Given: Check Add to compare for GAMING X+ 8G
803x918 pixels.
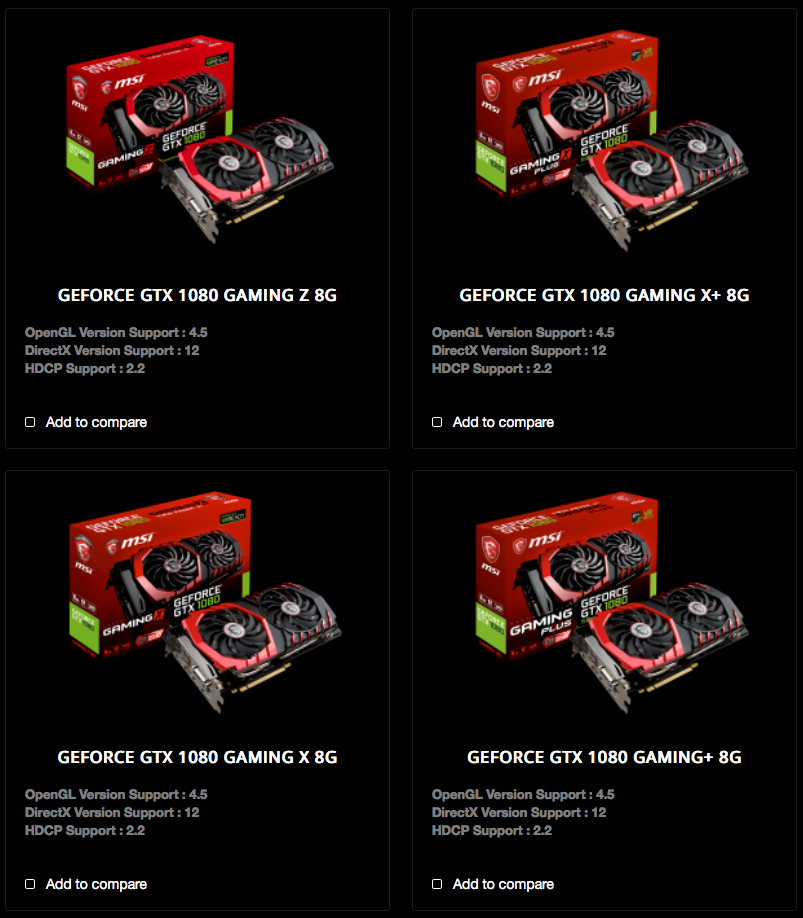Looking at the screenshot, I should pyautogui.click(x=437, y=422).
